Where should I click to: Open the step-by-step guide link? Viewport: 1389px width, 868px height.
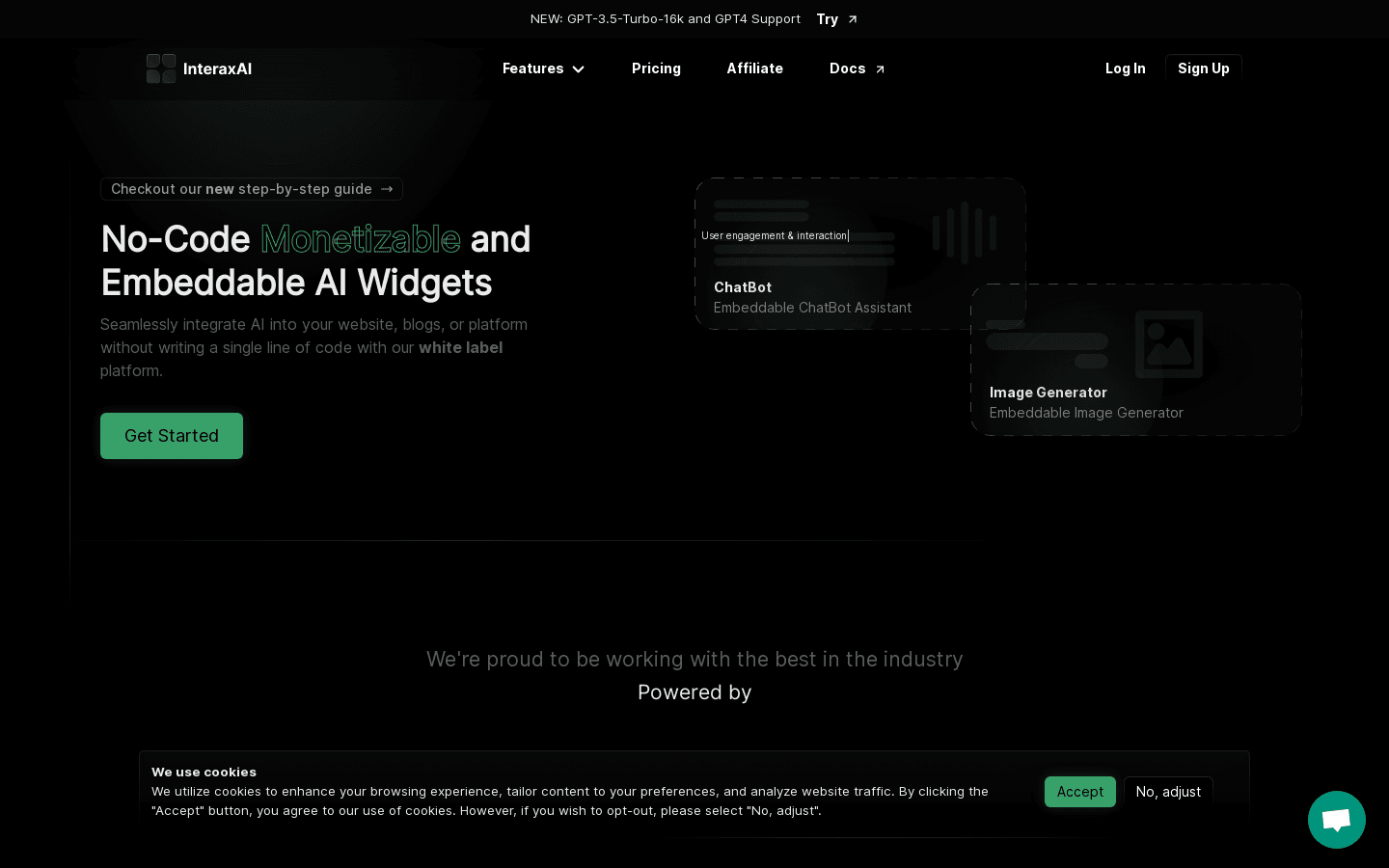241,189
